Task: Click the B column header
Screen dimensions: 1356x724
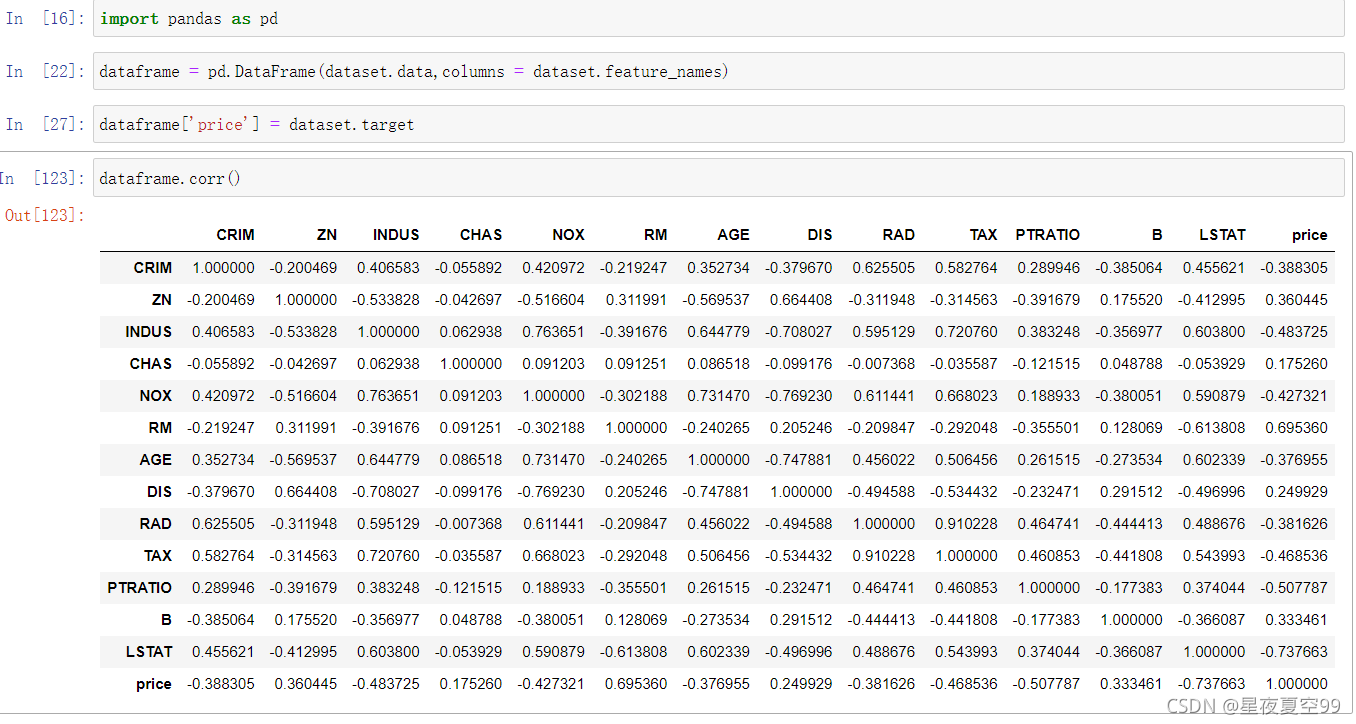Action: tap(1157, 235)
